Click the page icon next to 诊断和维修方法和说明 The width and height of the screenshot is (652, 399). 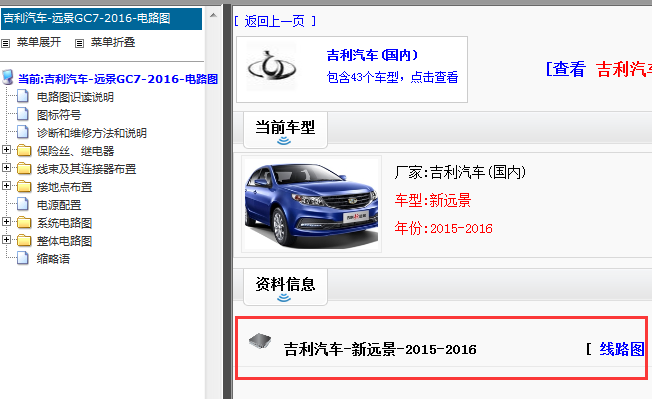pyautogui.click(x=22, y=132)
